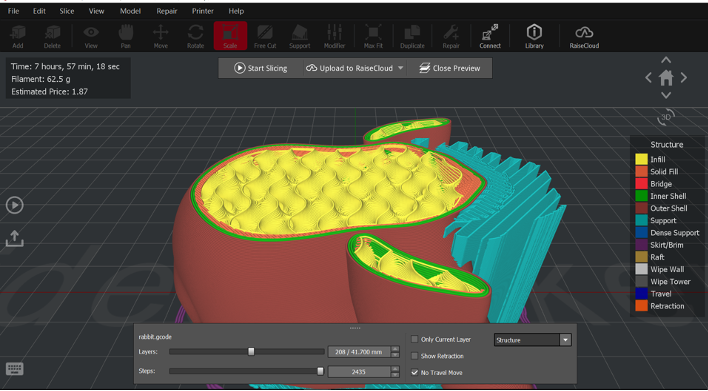Open the Slice menu
708x391 pixels.
pos(67,11)
